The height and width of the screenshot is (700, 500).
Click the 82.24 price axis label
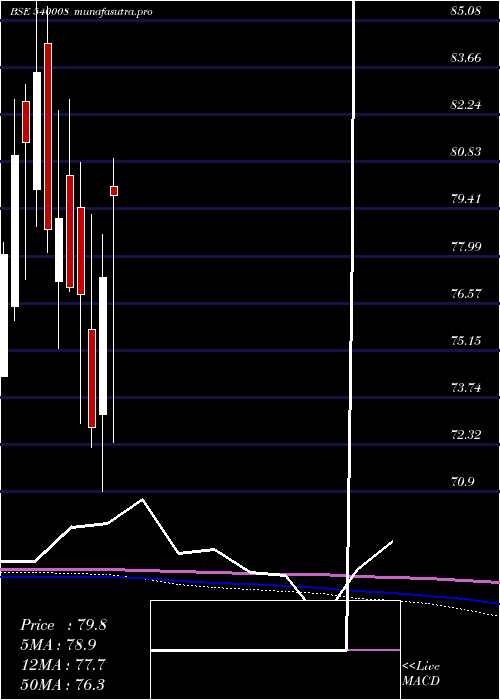coord(466,105)
